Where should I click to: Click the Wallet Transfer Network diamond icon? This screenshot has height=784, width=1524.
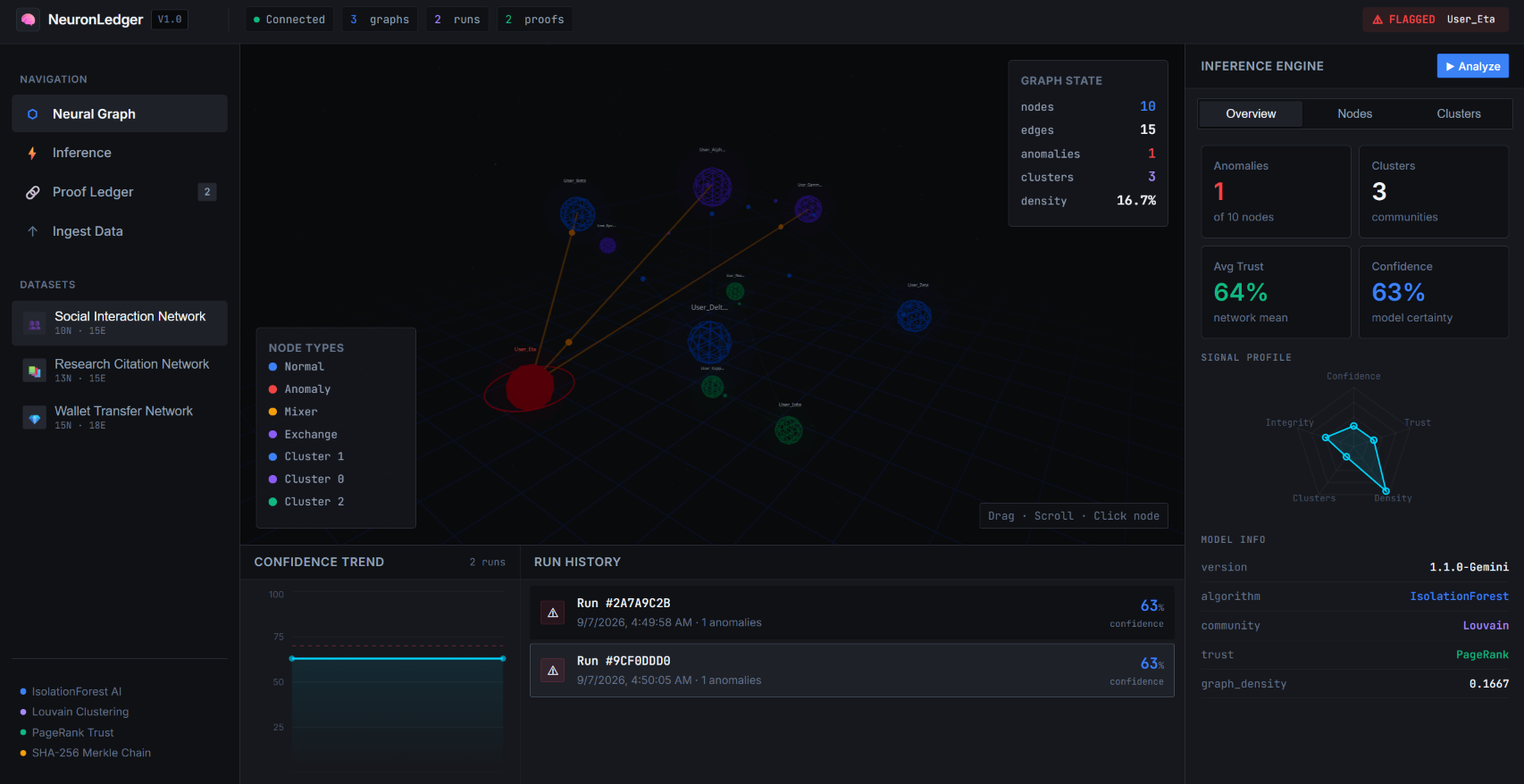pyautogui.click(x=35, y=418)
